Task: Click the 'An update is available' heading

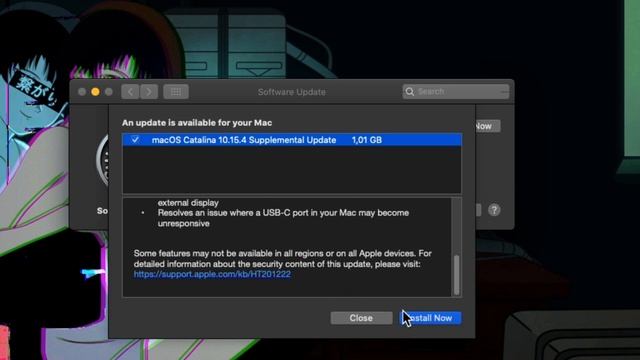Action: tap(197, 123)
